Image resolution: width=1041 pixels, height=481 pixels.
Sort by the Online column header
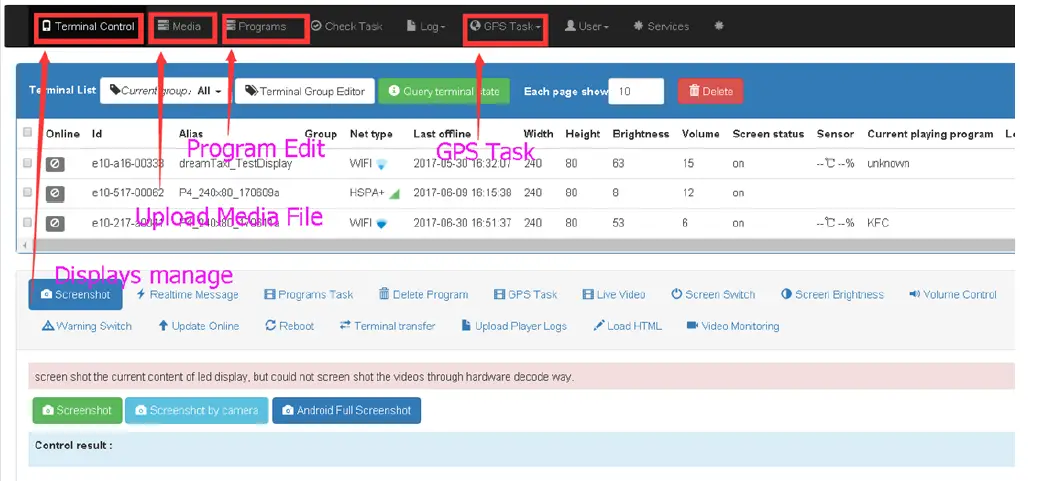(62, 133)
